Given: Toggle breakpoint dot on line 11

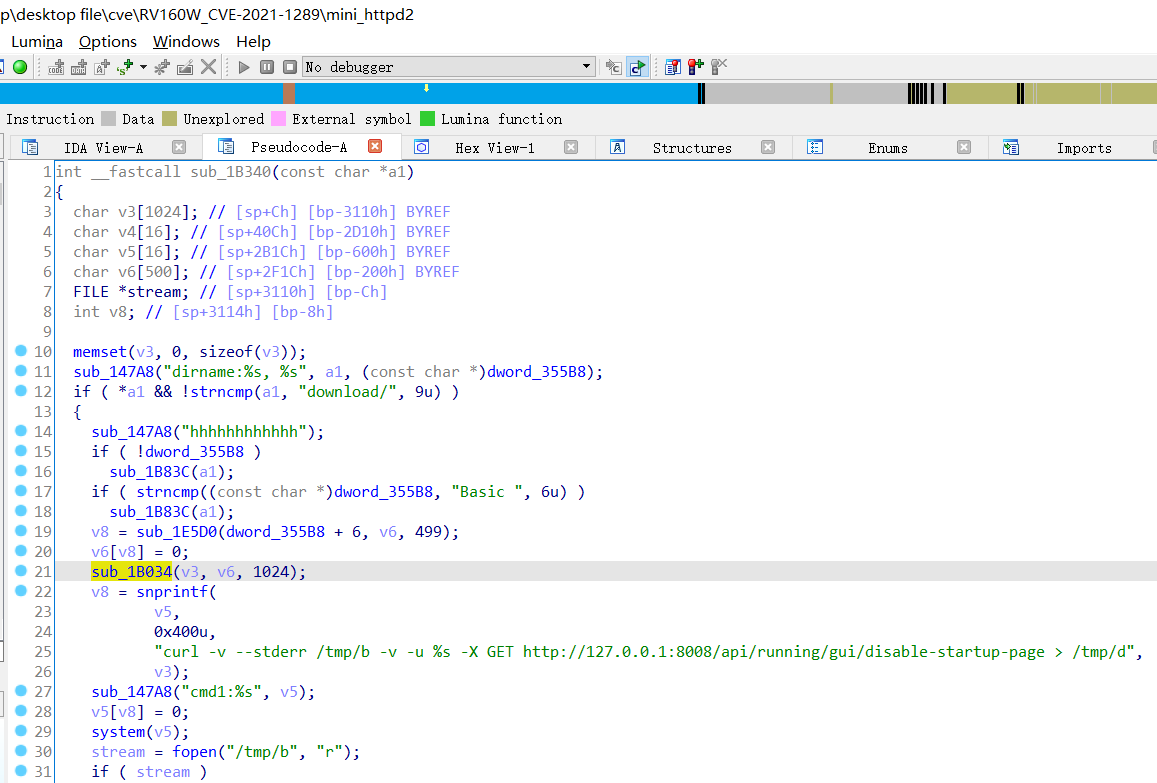Looking at the screenshot, I should 21,370.
